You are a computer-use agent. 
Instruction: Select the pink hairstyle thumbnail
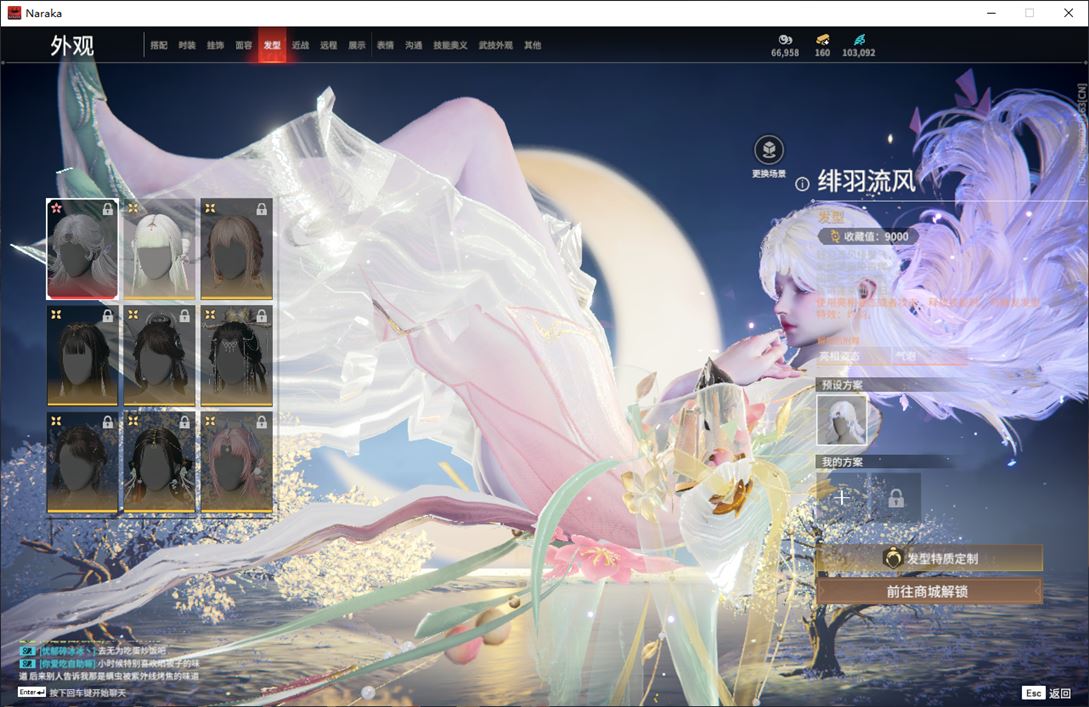(236, 463)
